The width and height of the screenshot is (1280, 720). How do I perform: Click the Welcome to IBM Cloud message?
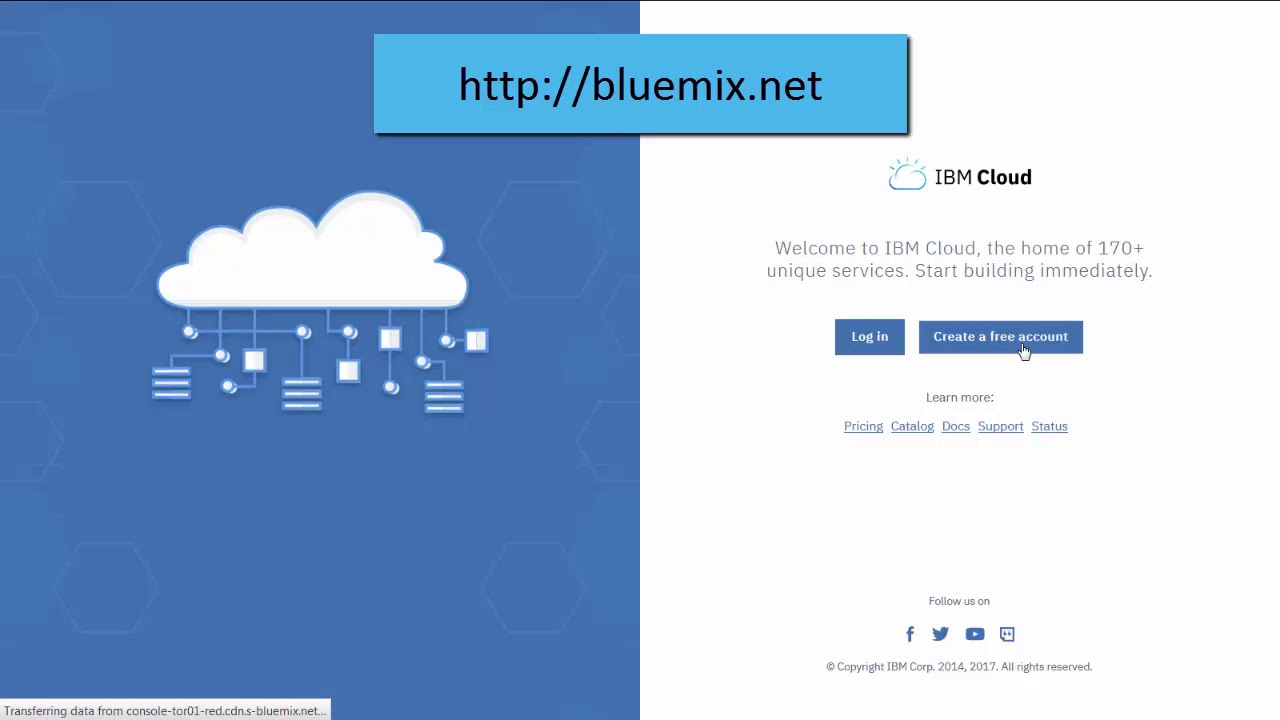[x=959, y=259]
